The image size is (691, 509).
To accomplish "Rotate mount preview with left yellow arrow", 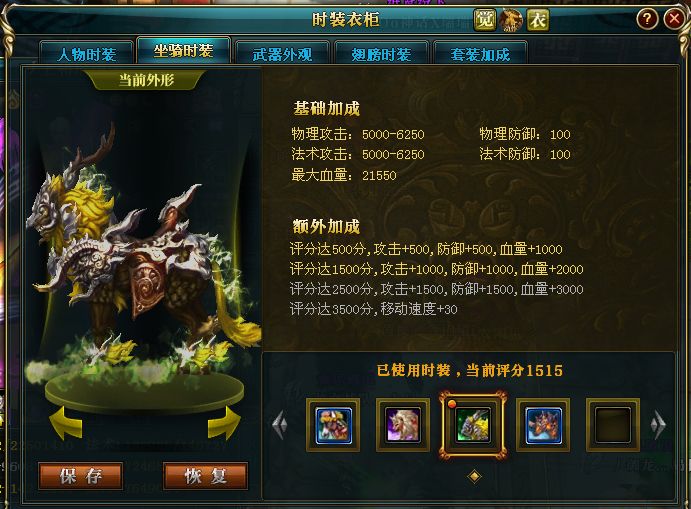I will coord(67,423).
